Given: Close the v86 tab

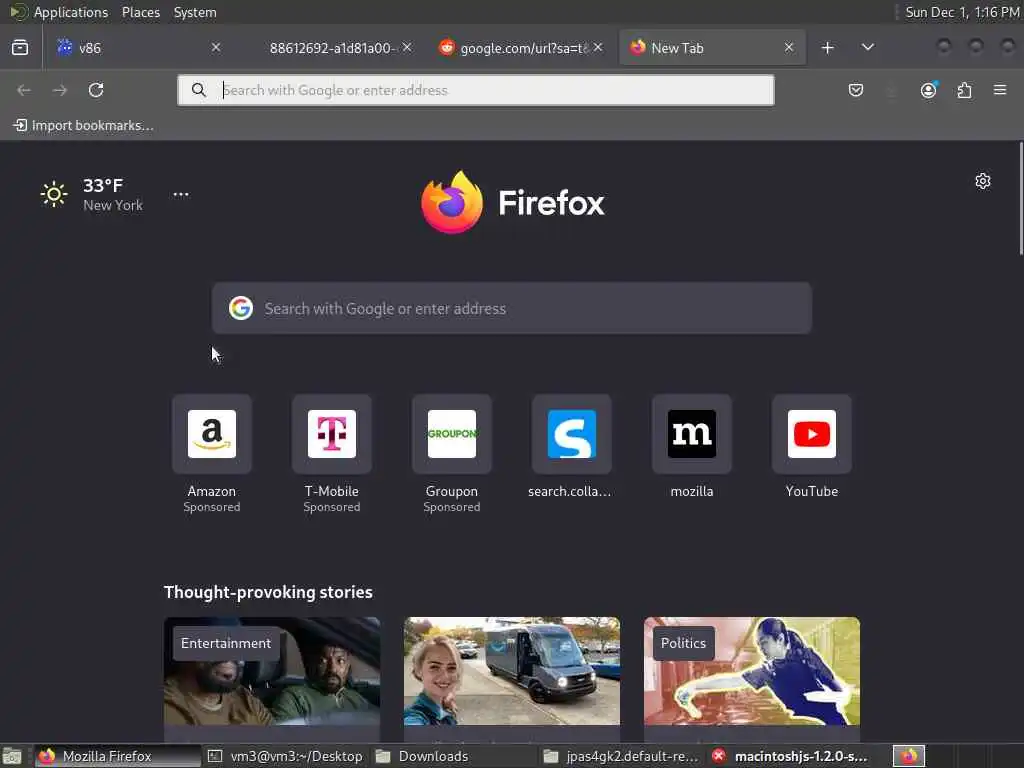Looking at the screenshot, I should coord(216,48).
